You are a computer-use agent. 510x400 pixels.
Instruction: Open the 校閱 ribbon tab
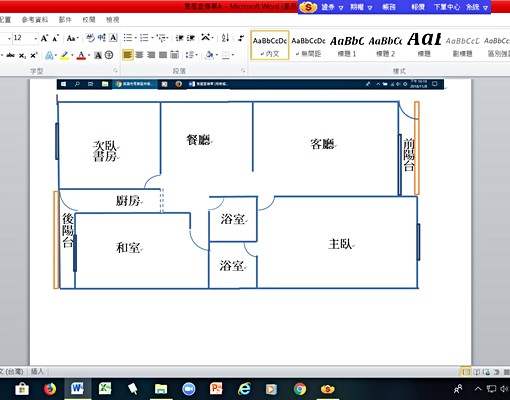click(x=89, y=20)
